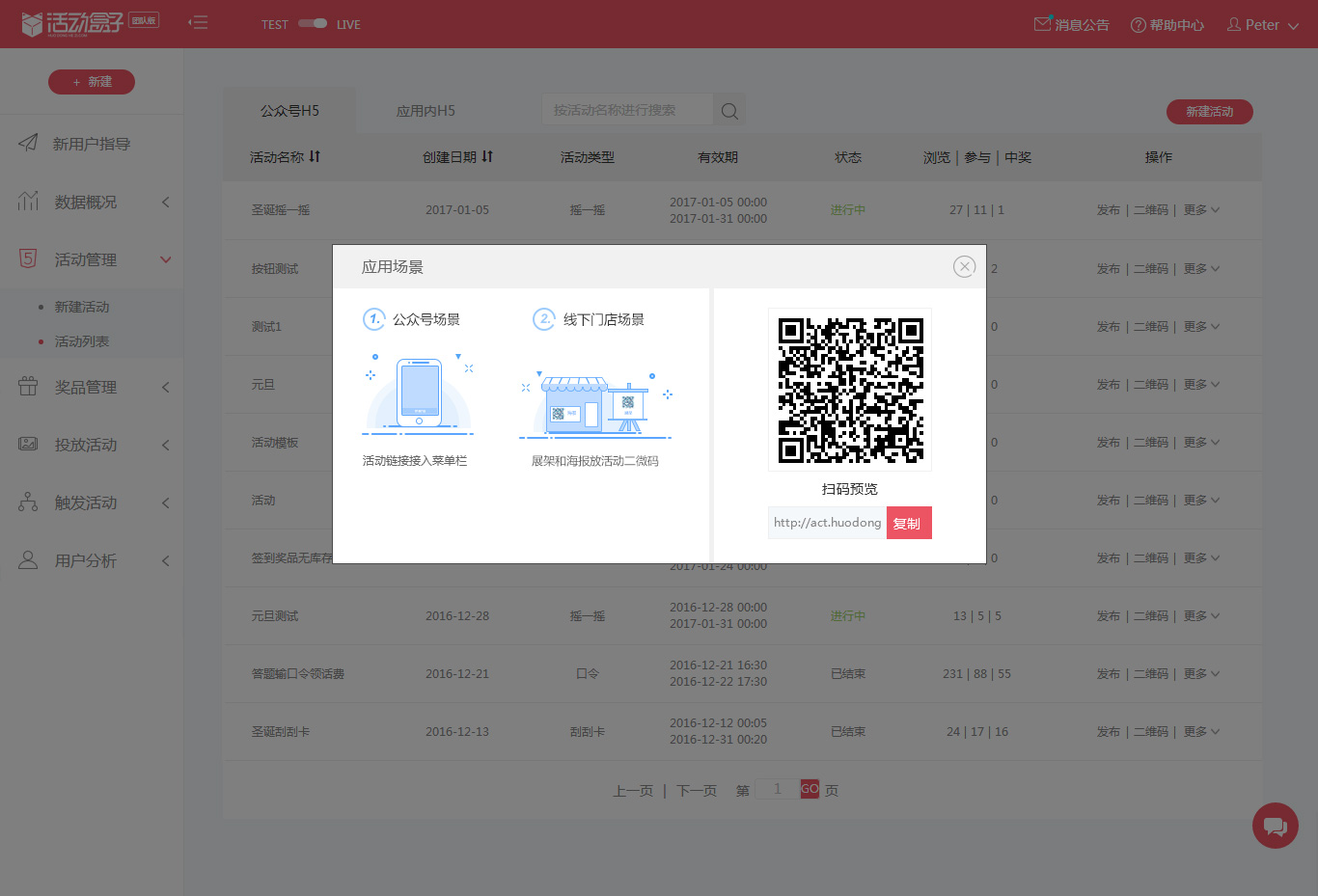The height and width of the screenshot is (896, 1318).
Task: Click the red 新建 button in sidebar
Action: [92, 82]
